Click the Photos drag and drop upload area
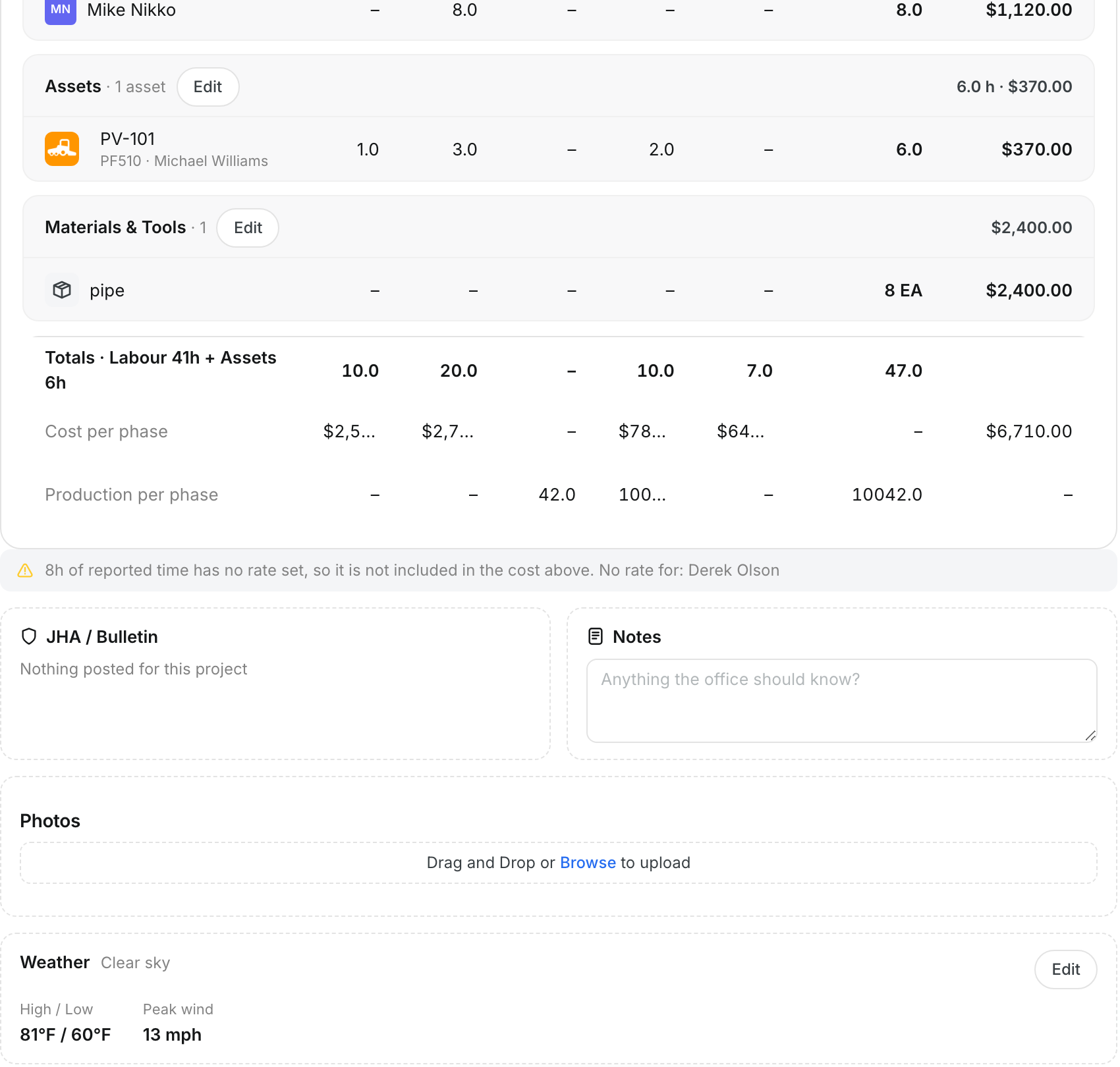 559,863
